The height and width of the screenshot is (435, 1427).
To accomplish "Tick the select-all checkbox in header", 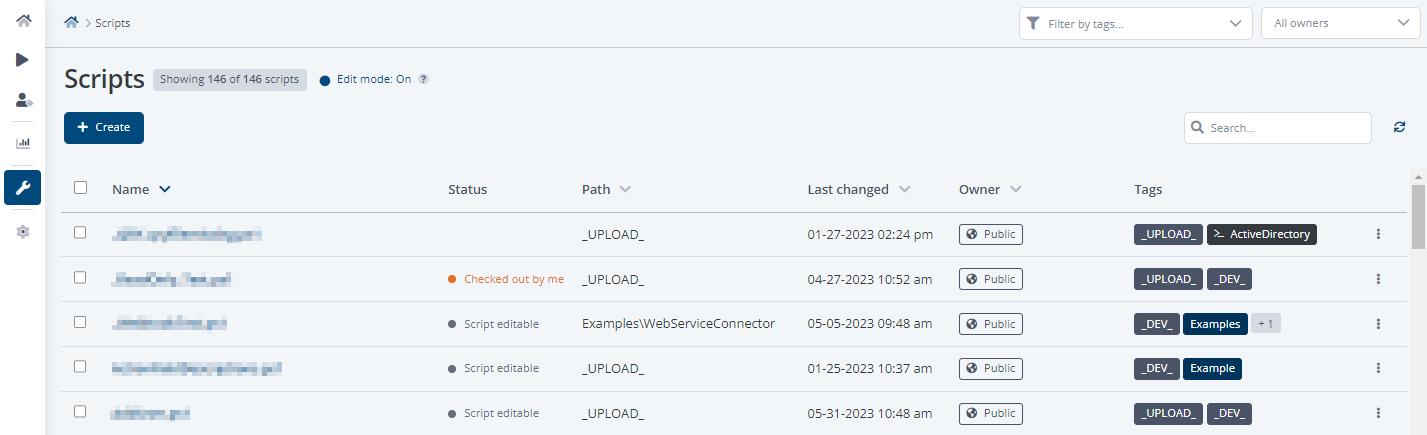I will coord(81,187).
